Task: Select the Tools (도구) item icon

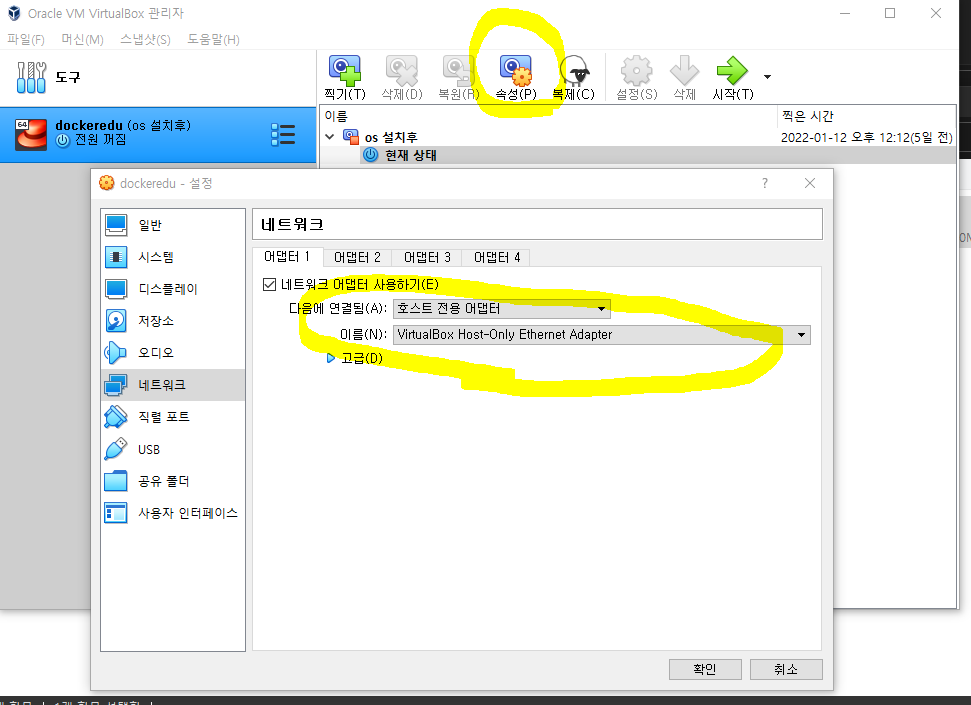Action: (31, 77)
